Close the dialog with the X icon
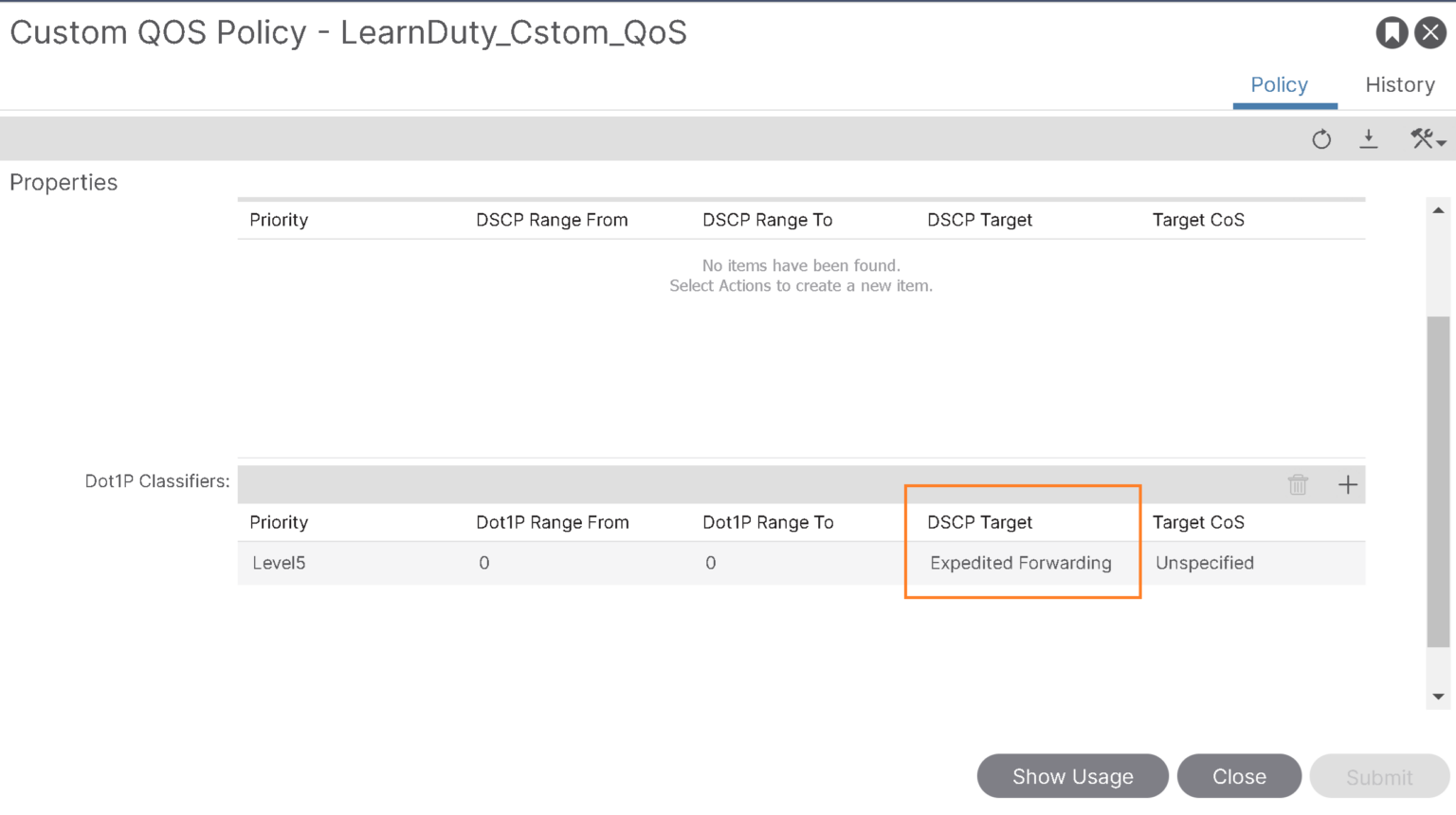Image resolution: width=1456 pixels, height=815 pixels. [1430, 31]
